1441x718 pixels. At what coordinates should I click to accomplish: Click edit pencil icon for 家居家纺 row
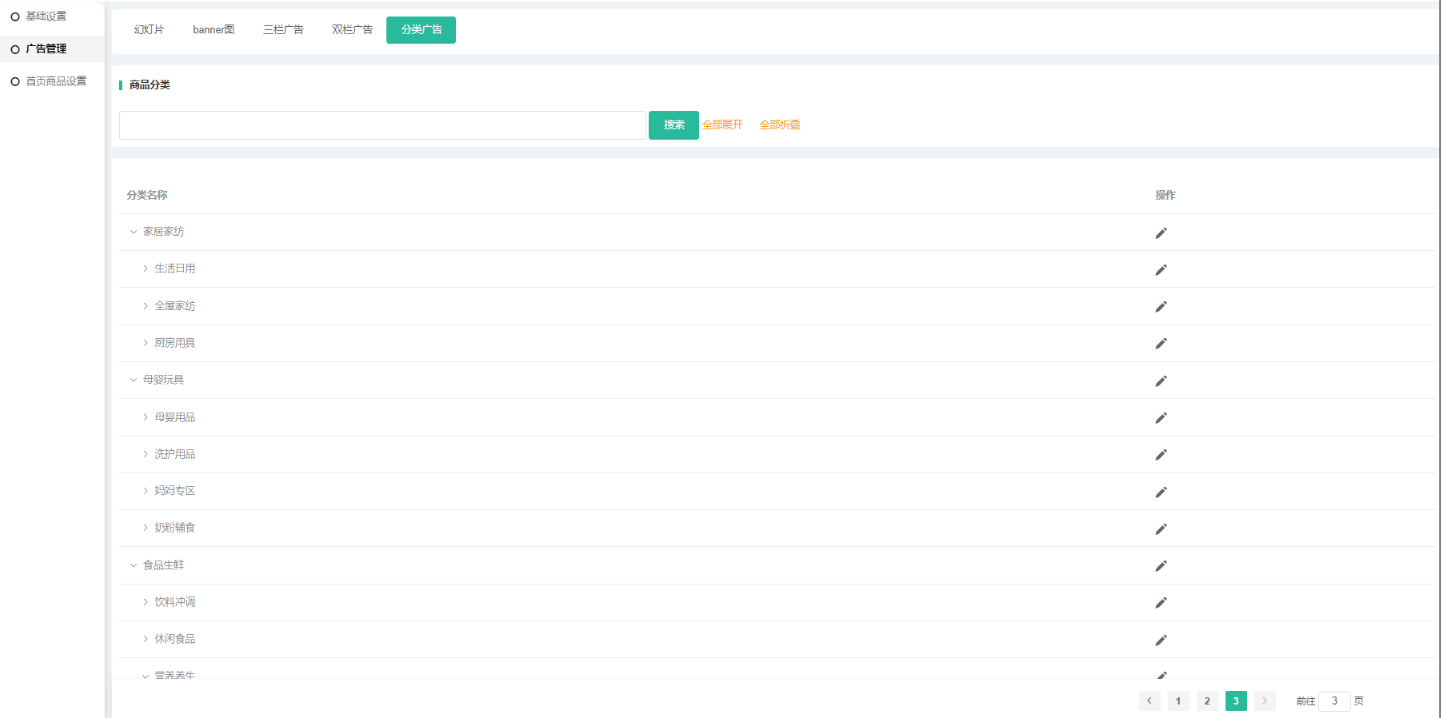tap(1161, 233)
